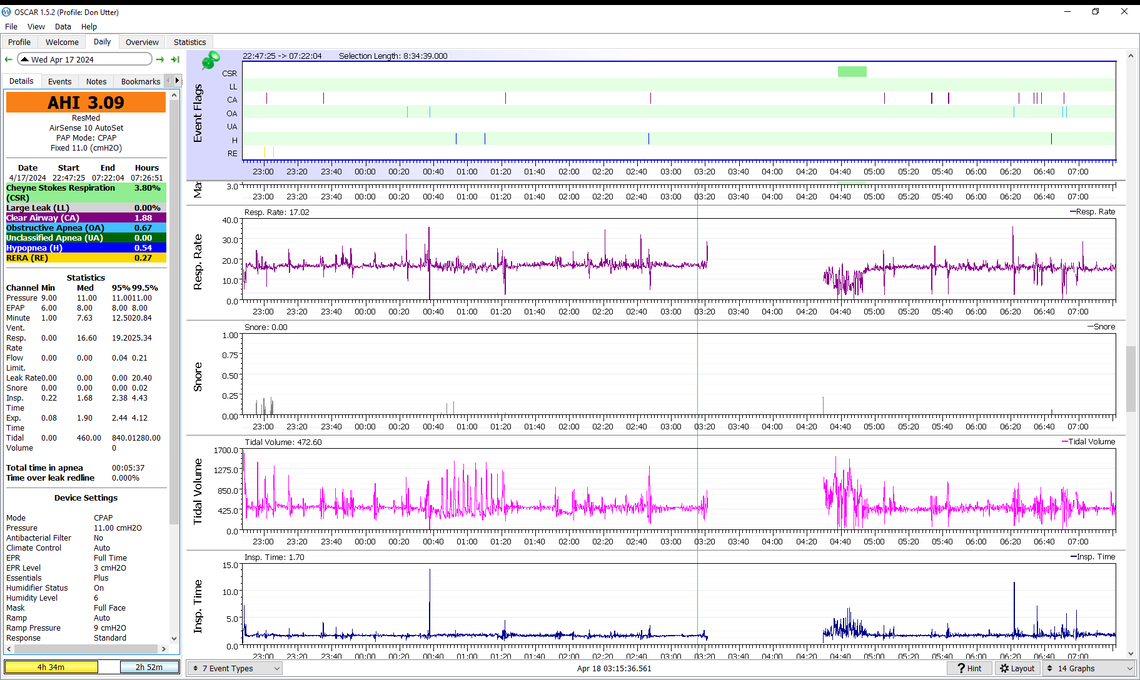Screen dimensions: 1140x680
Task: Click the 'PAP Mode: CPAP' text
Action: (x=86, y=138)
